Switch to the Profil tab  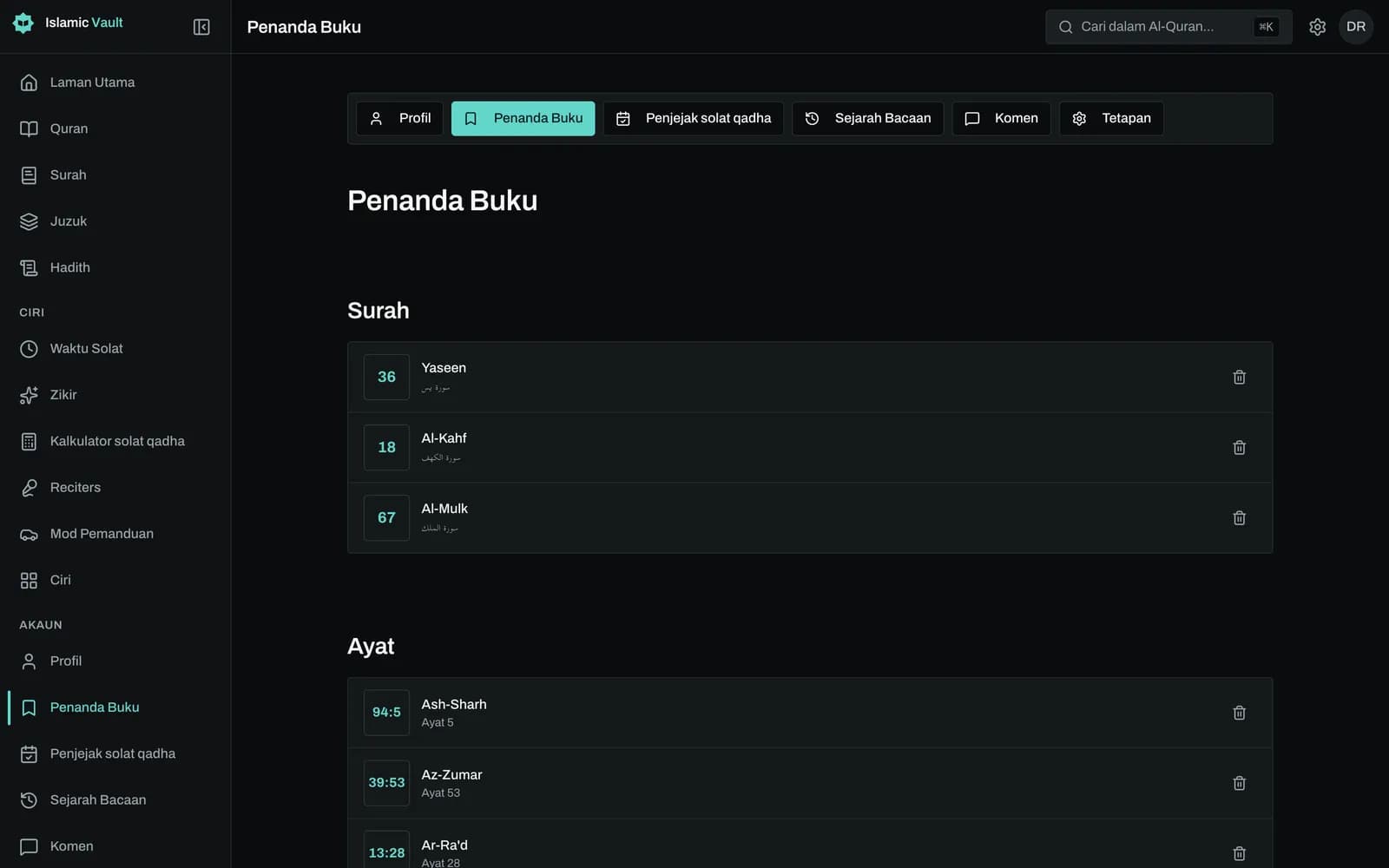coord(400,118)
